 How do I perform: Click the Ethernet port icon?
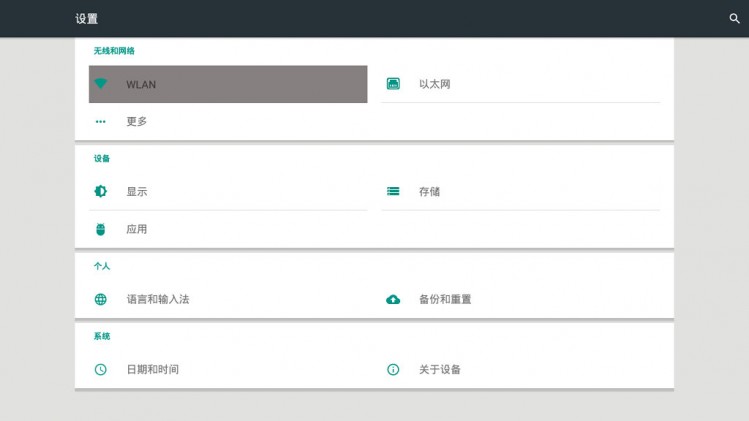[393, 84]
